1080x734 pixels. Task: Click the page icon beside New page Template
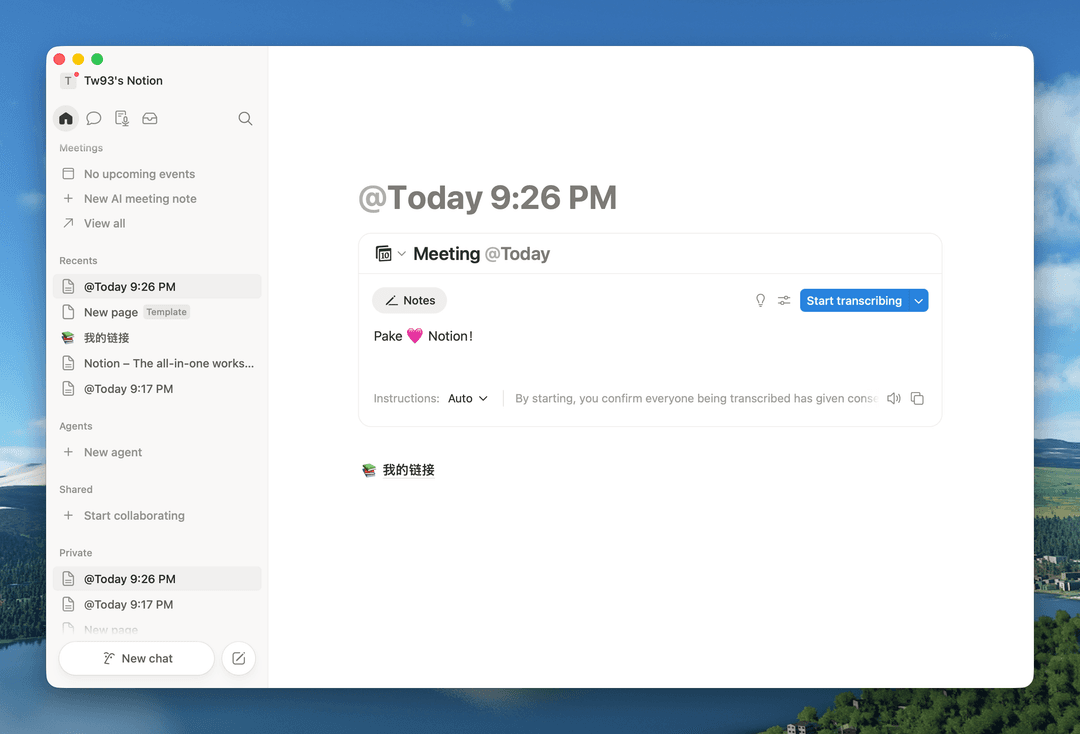68,312
